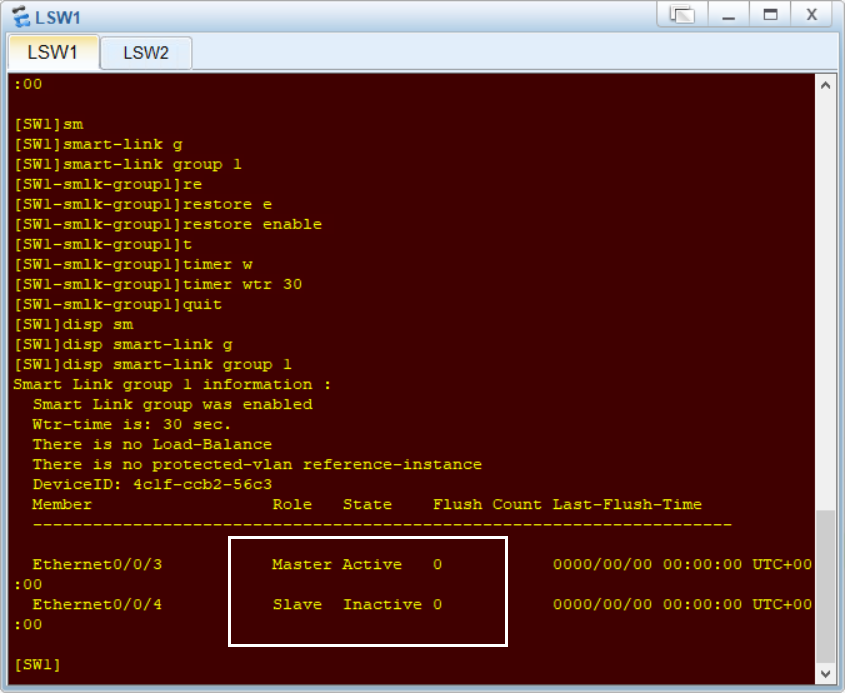Image resolution: width=845 pixels, height=693 pixels.
Task: Click 'There is no Load-Balance' line
Action: [152, 444]
